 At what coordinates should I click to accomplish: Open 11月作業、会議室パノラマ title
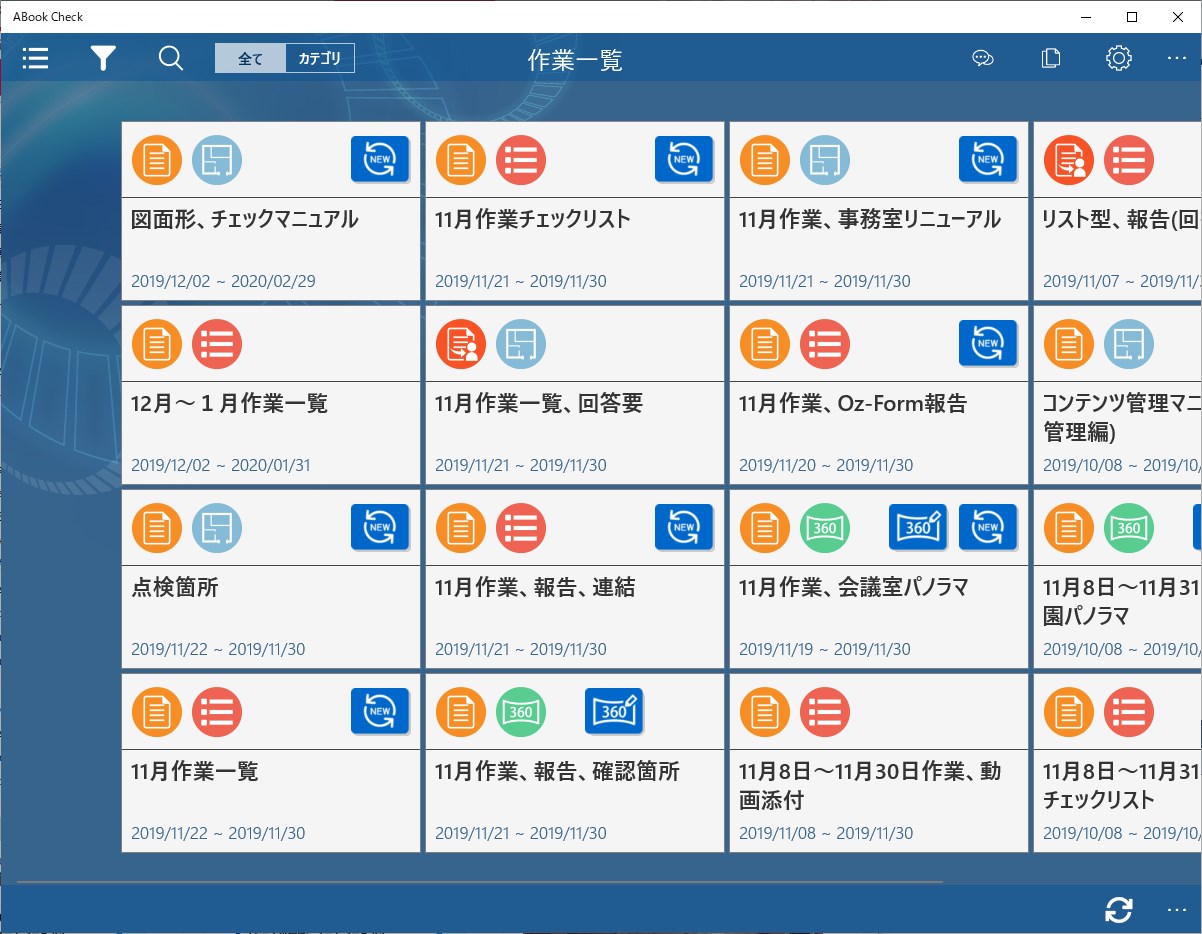854,588
